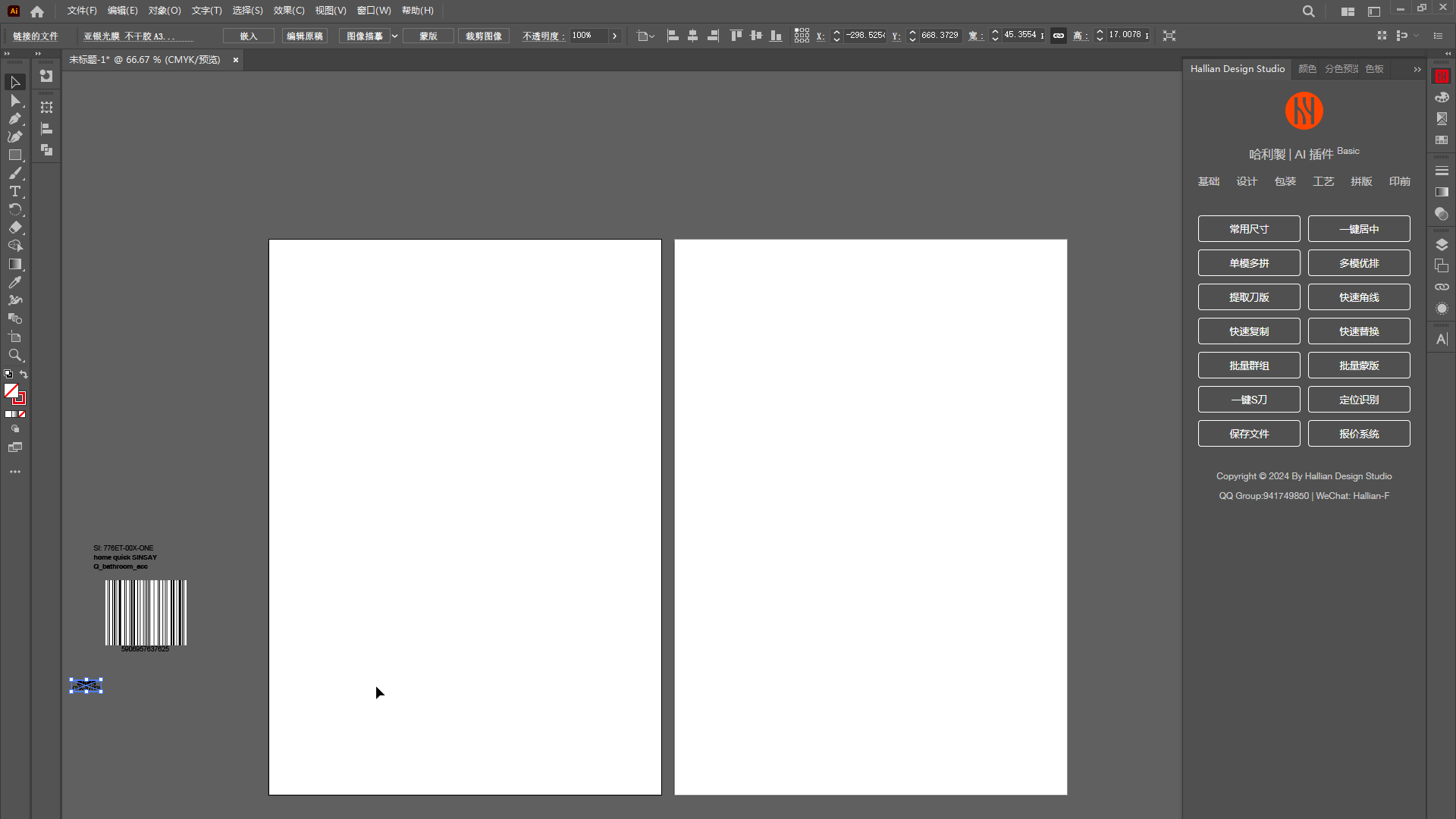Open the workspace switcher dropdown
Screen dimensions: 1456x819
1348,11
